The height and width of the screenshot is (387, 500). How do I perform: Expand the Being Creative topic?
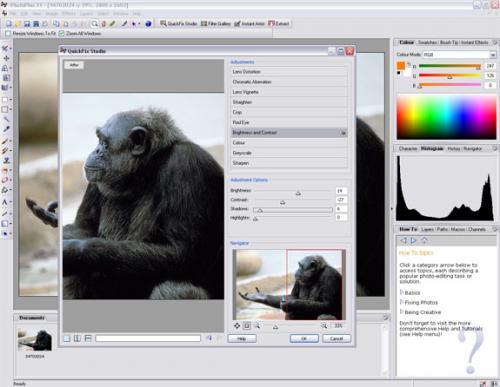(x=402, y=312)
